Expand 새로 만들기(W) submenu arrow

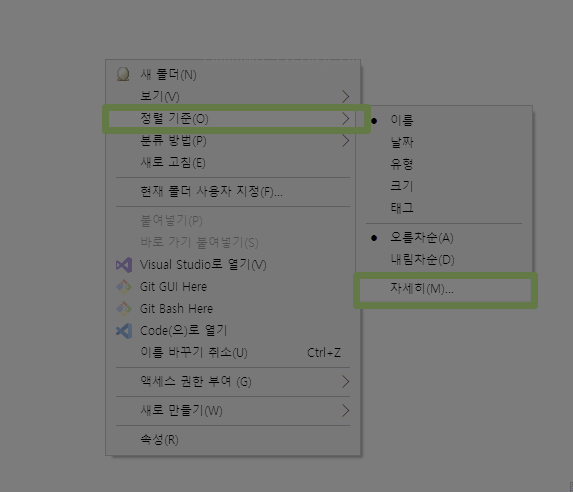pyautogui.click(x=346, y=410)
